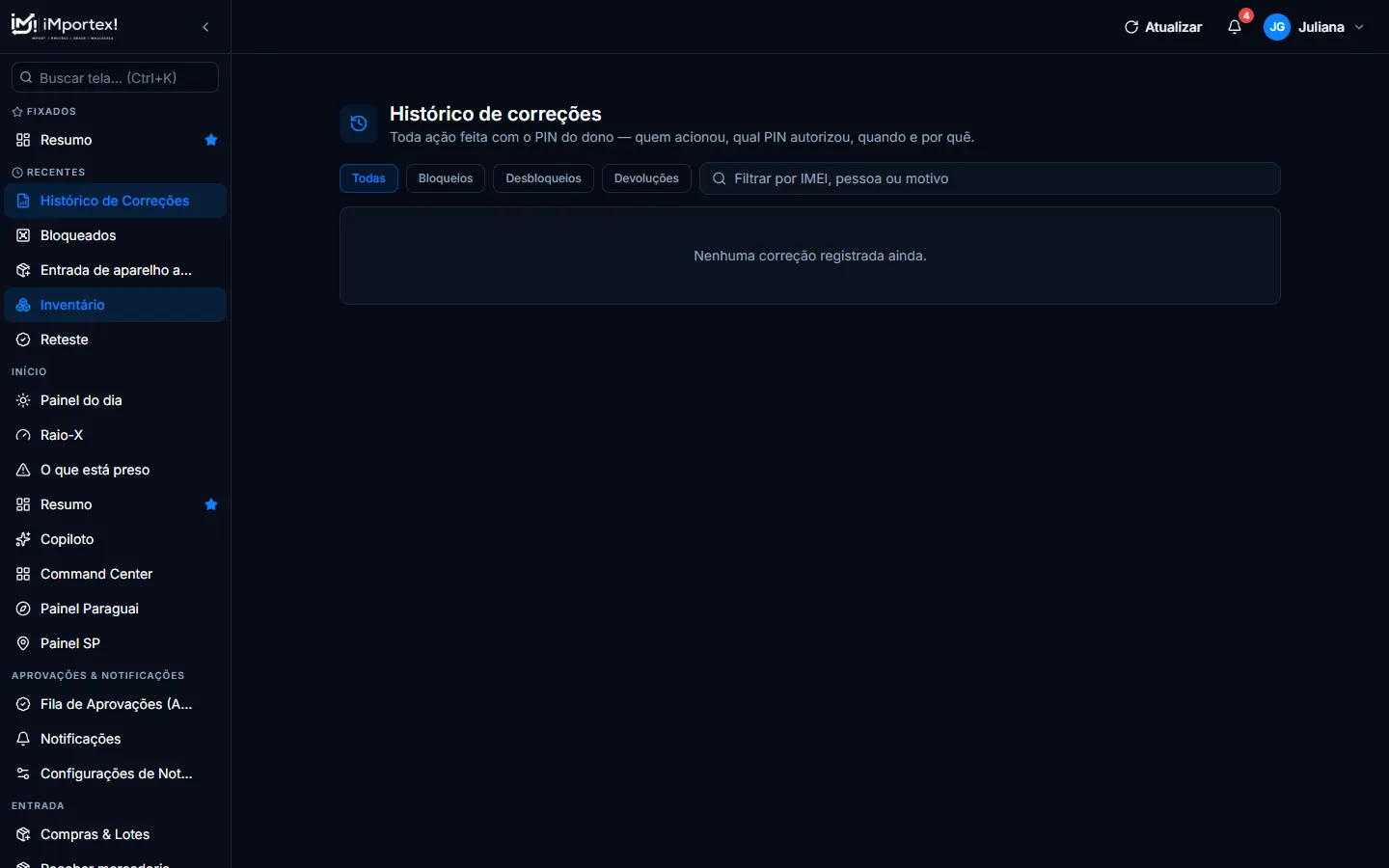Open O que está preso
Image resolution: width=1389 pixels, height=868 pixels.
click(115, 470)
